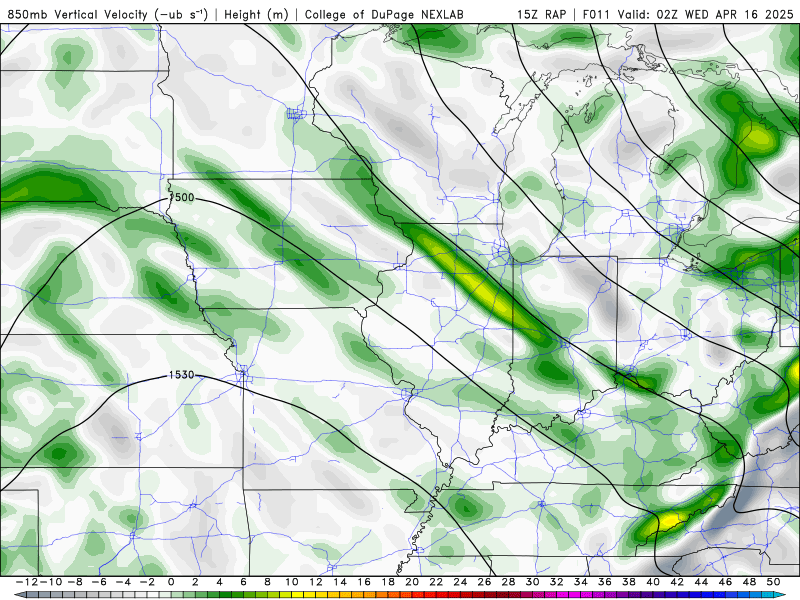Click the '850mb Vertical Velocity' title text

(x=78, y=15)
